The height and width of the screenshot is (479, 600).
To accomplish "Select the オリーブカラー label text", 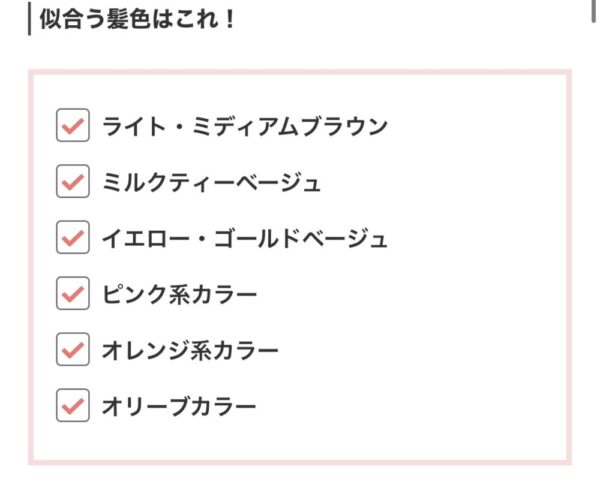I will [179, 406].
